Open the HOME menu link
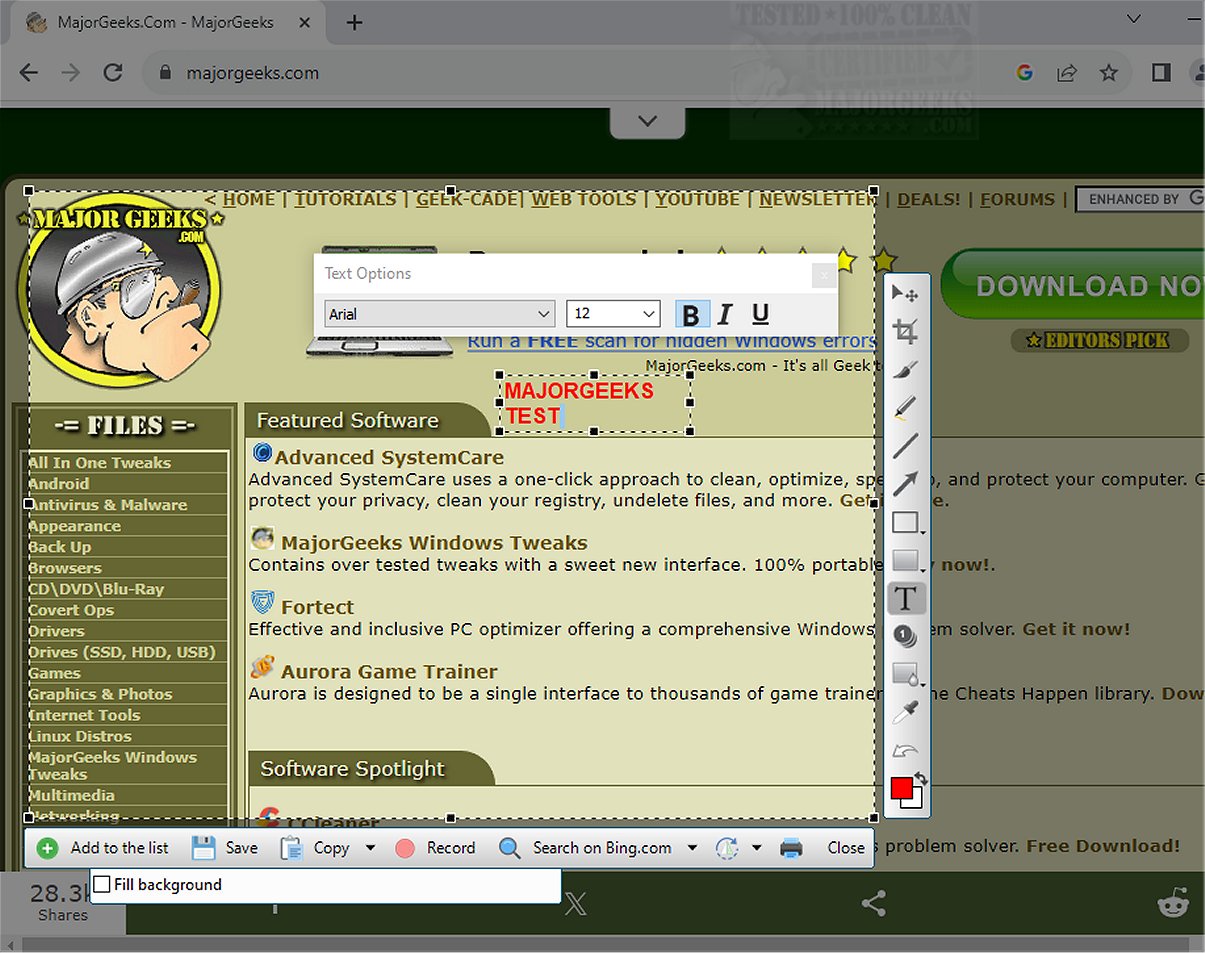1205x953 pixels. [x=249, y=199]
